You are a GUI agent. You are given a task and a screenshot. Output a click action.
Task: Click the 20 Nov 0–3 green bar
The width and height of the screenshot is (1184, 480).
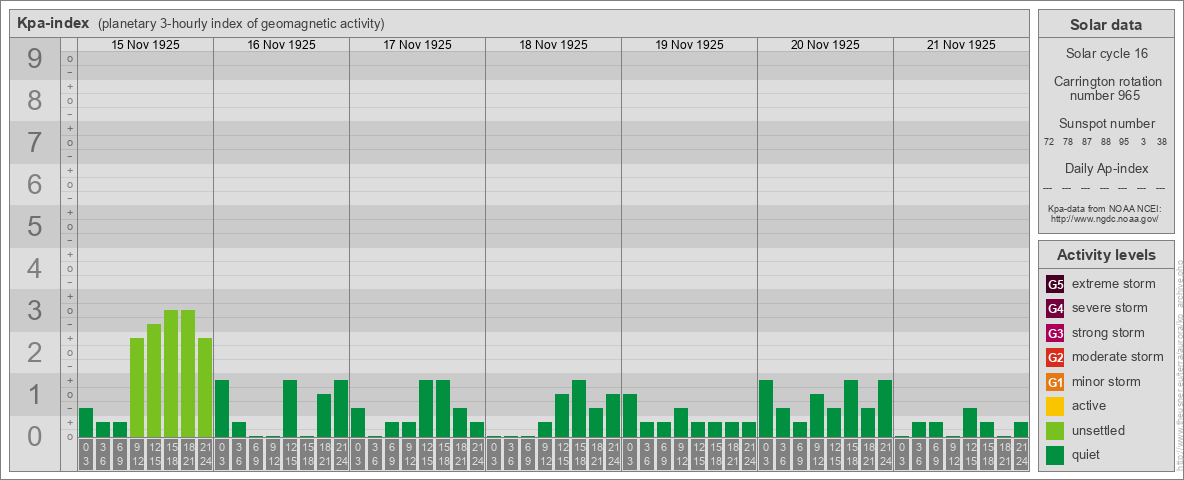click(766, 408)
